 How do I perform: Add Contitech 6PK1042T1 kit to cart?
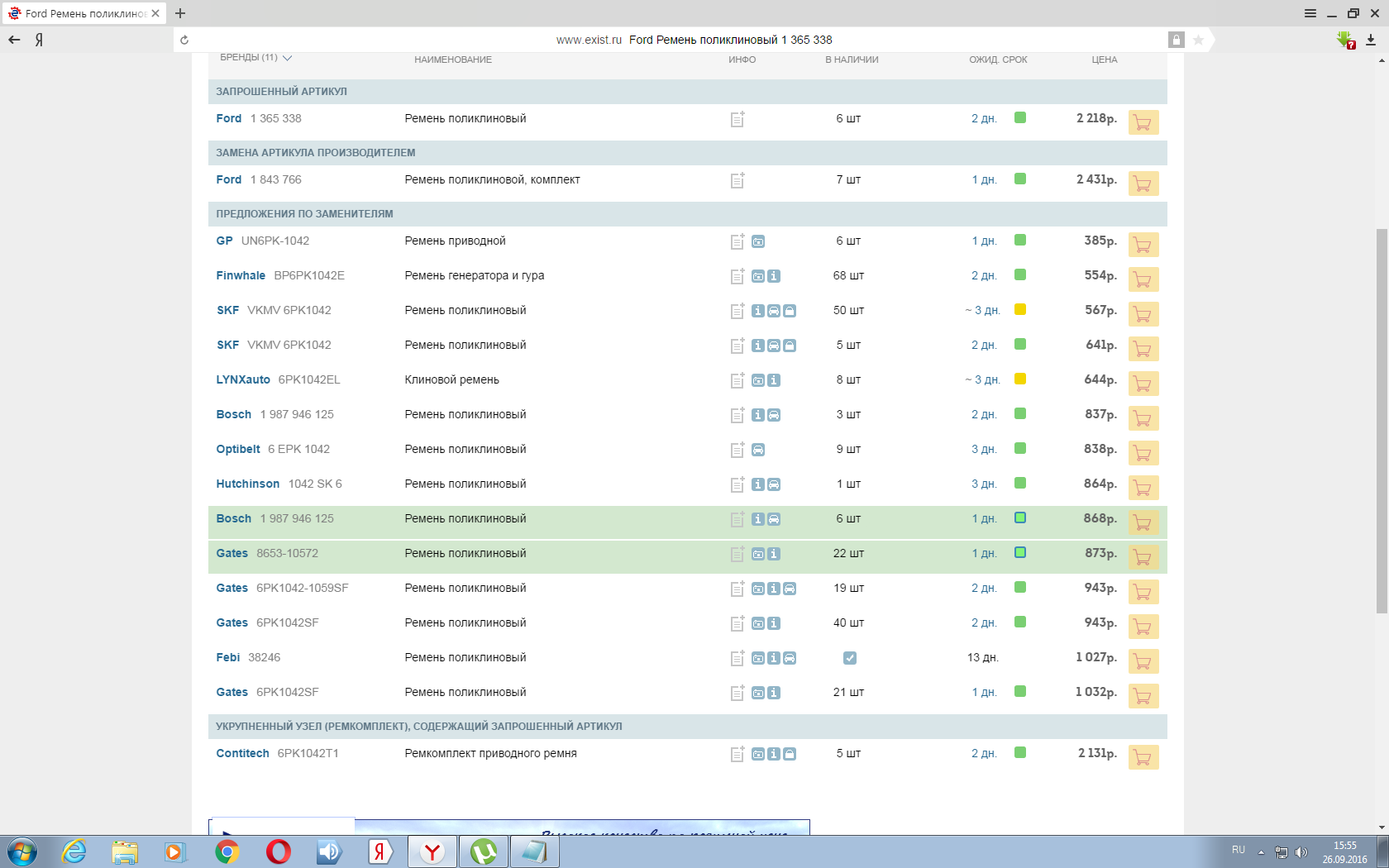click(1143, 757)
